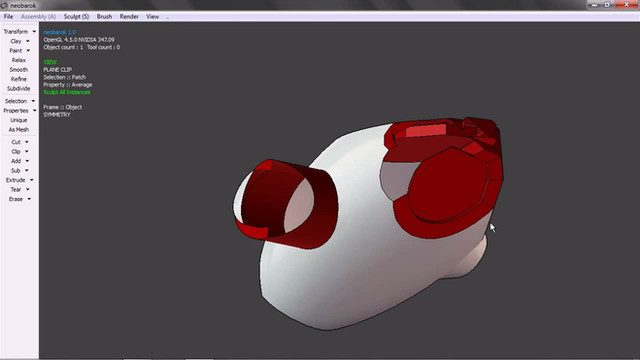Open the Brush menu
Screen dimensions: 640x360
coord(104,17)
